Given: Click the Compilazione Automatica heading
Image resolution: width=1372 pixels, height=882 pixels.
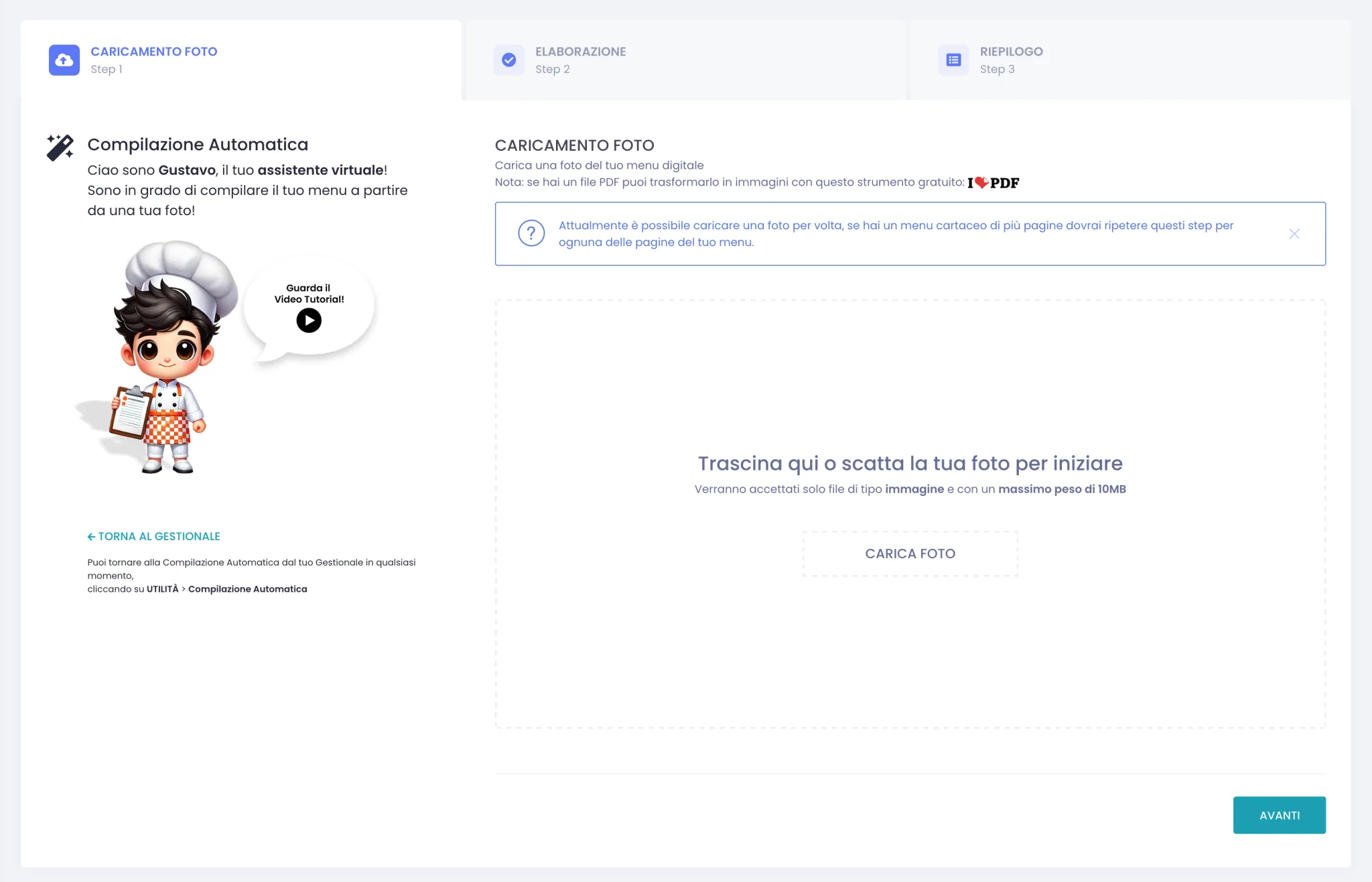Looking at the screenshot, I should click(x=198, y=144).
